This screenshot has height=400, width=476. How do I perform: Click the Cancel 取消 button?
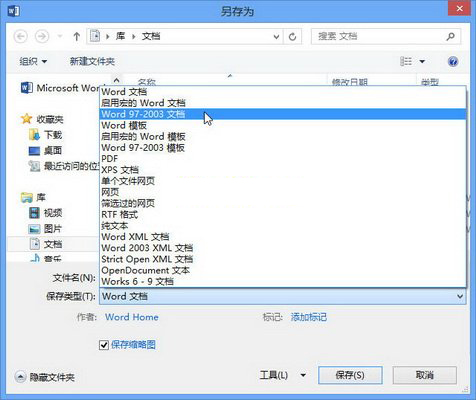(424, 375)
